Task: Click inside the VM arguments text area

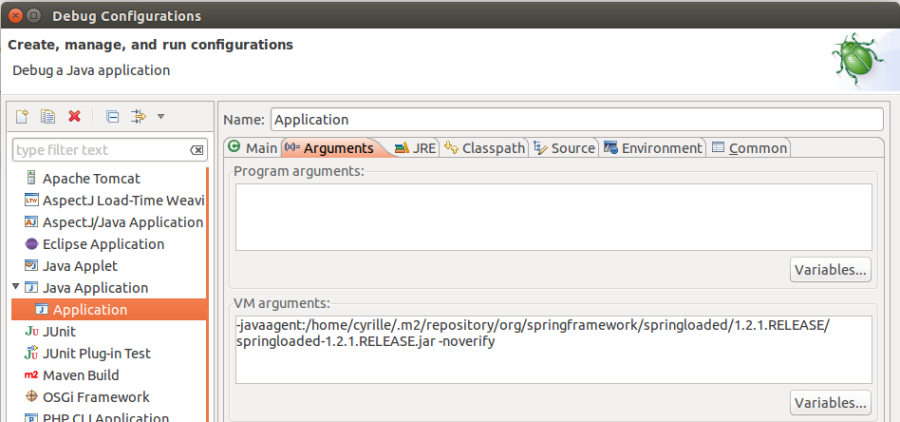Action: point(553,350)
